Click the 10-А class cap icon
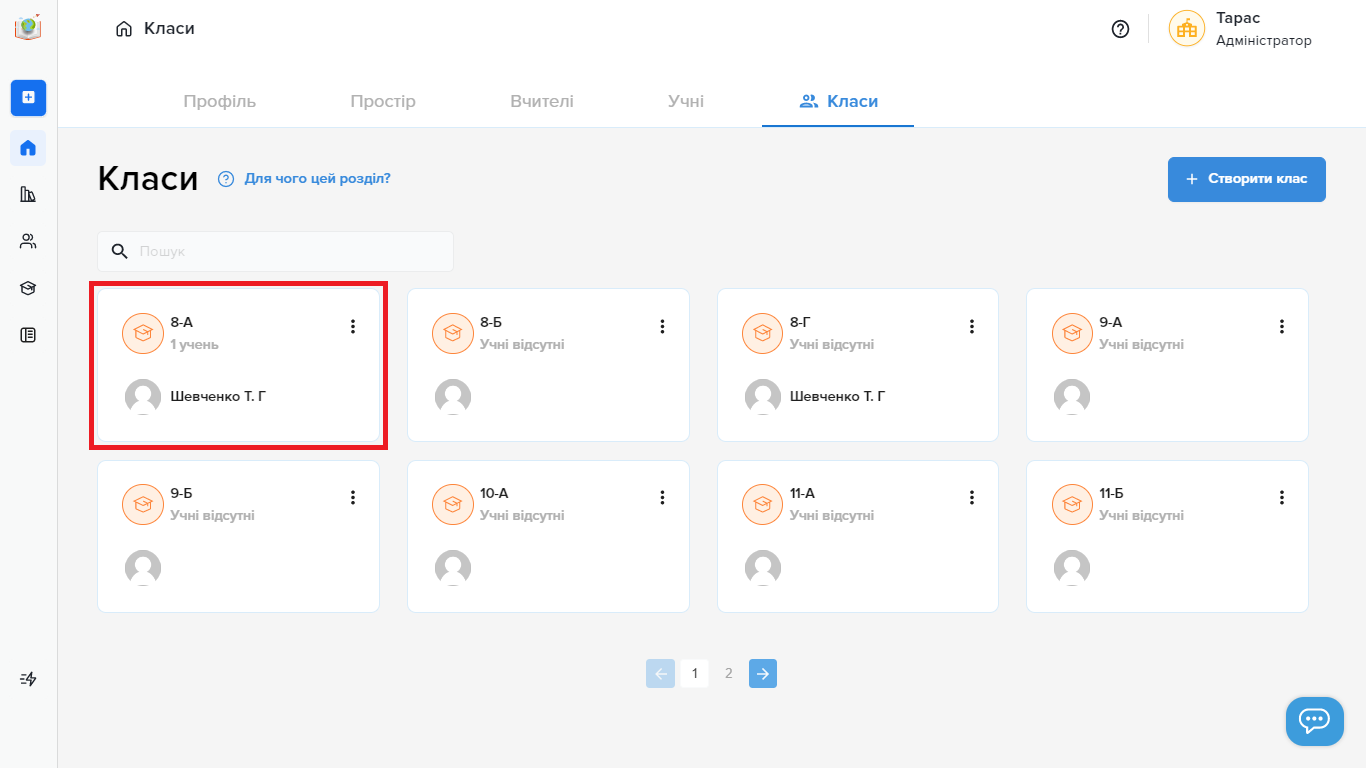Viewport: 1366px width, 768px height. (x=453, y=504)
